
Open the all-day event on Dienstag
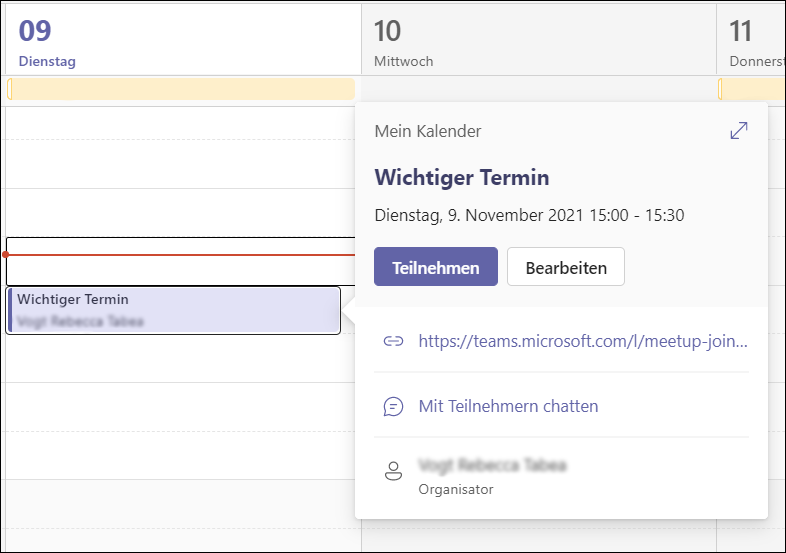(x=181, y=89)
